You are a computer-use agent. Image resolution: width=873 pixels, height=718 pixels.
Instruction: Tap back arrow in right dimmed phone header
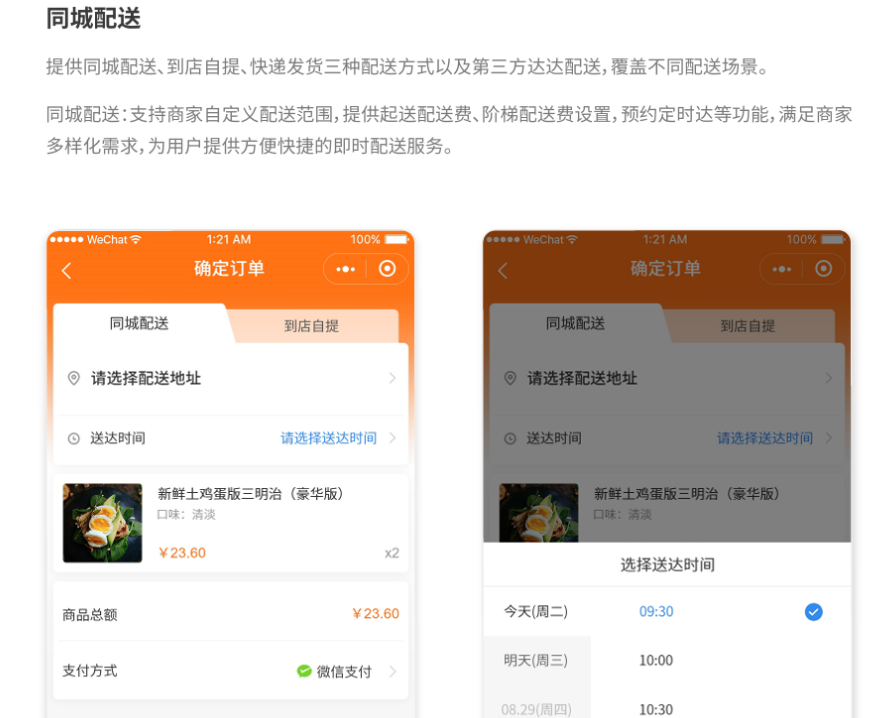(x=503, y=271)
